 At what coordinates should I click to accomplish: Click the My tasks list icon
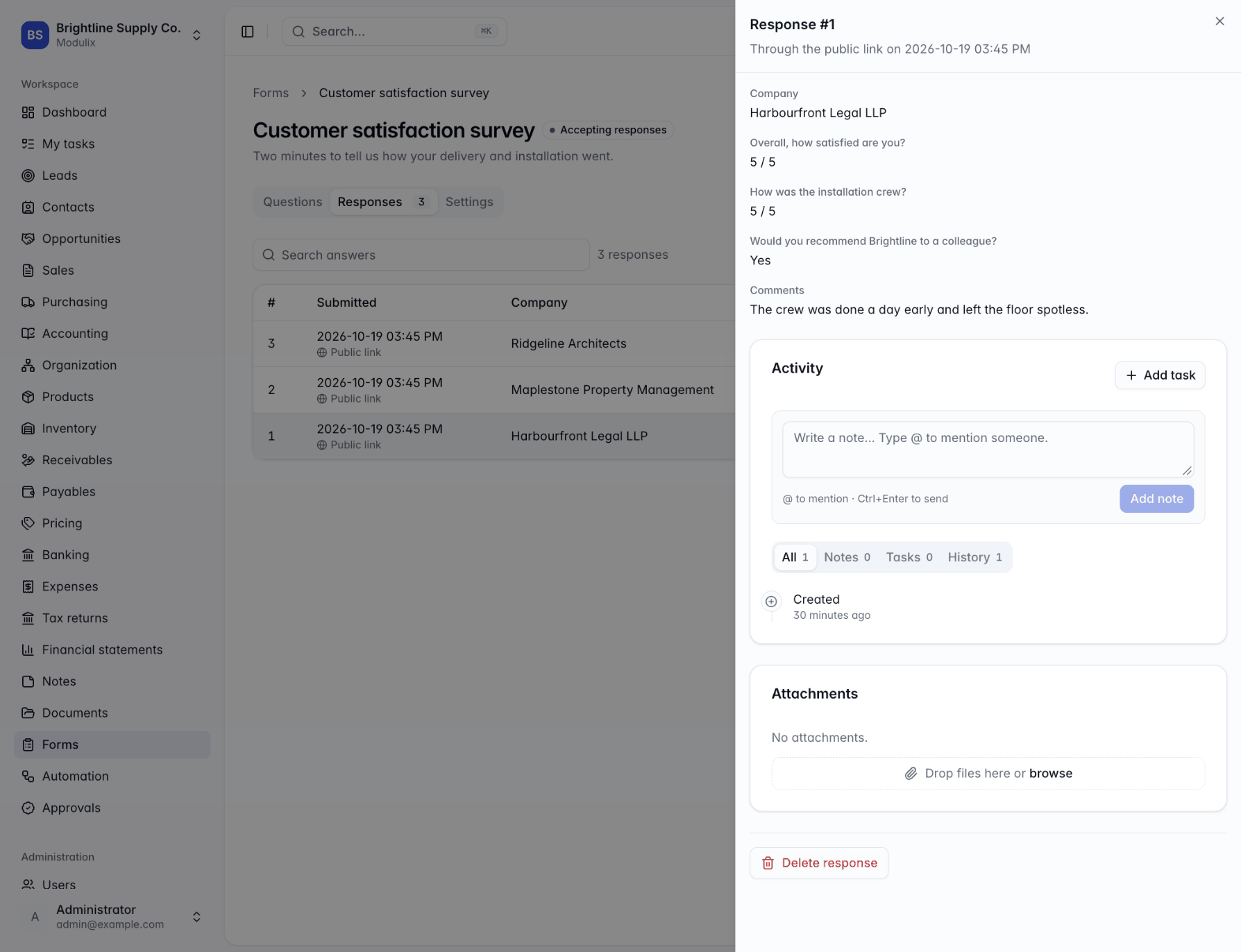pos(28,144)
